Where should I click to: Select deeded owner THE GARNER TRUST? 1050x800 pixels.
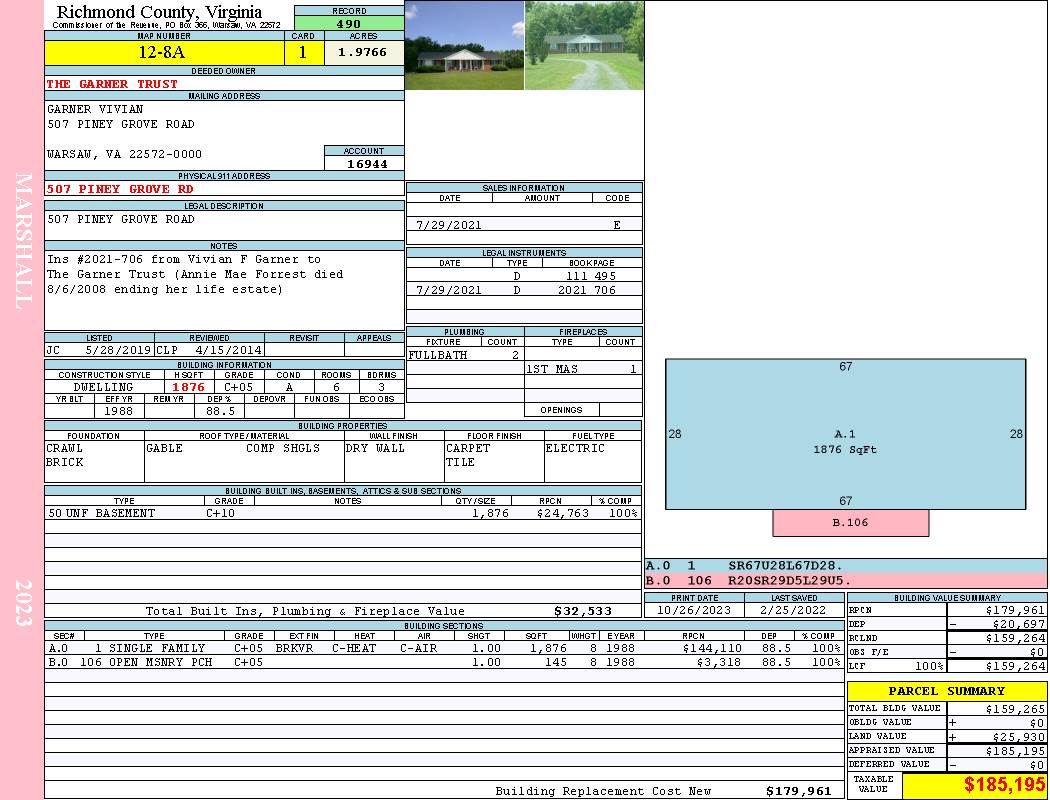112,84
